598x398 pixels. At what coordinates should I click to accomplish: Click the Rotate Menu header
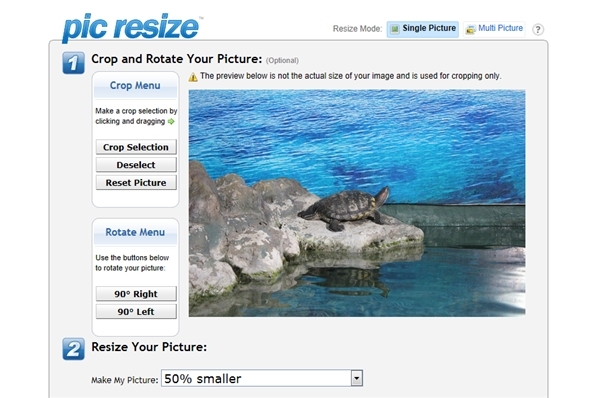[135, 232]
